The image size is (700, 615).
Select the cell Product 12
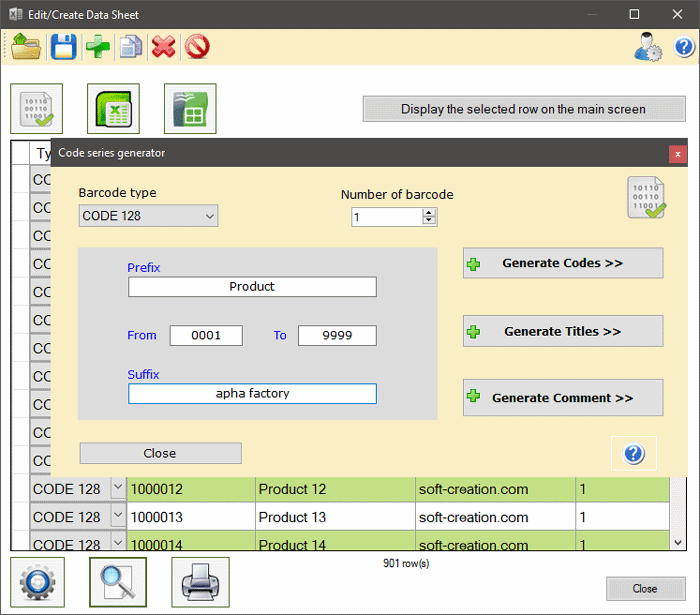pos(335,489)
